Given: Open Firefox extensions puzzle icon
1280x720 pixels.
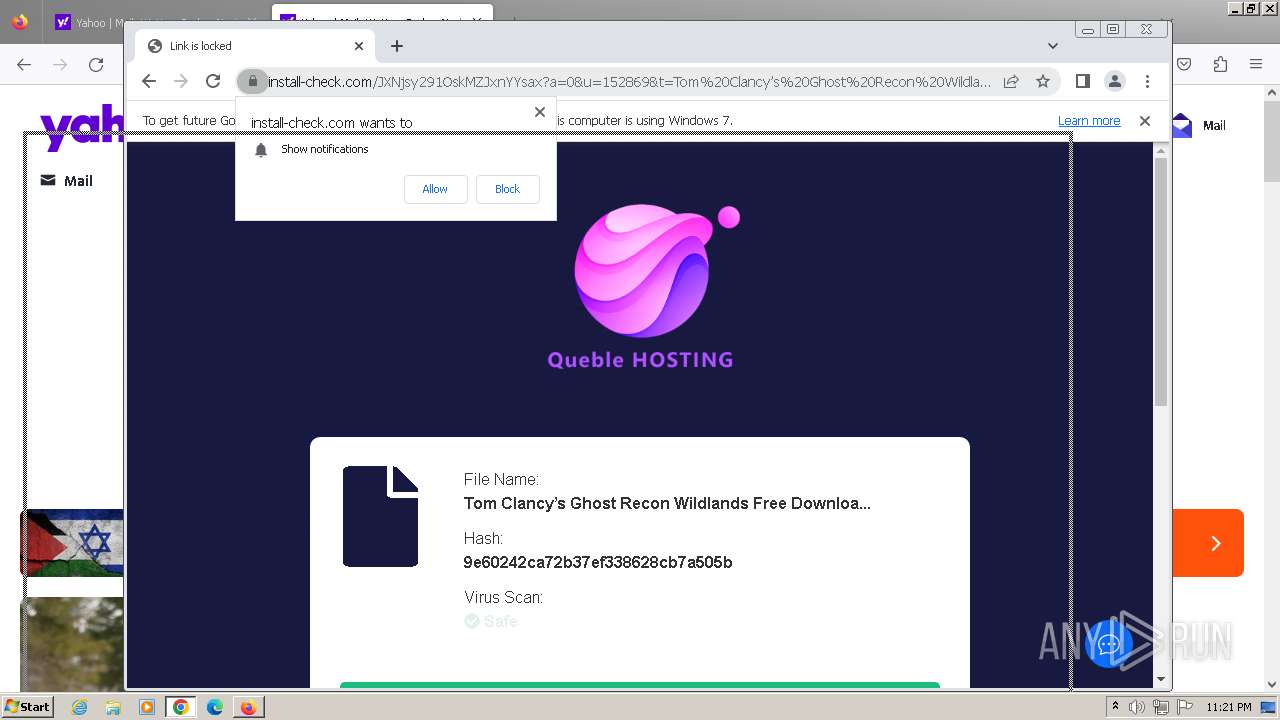Looking at the screenshot, I should pyautogui.click(x=1220, y=64).
